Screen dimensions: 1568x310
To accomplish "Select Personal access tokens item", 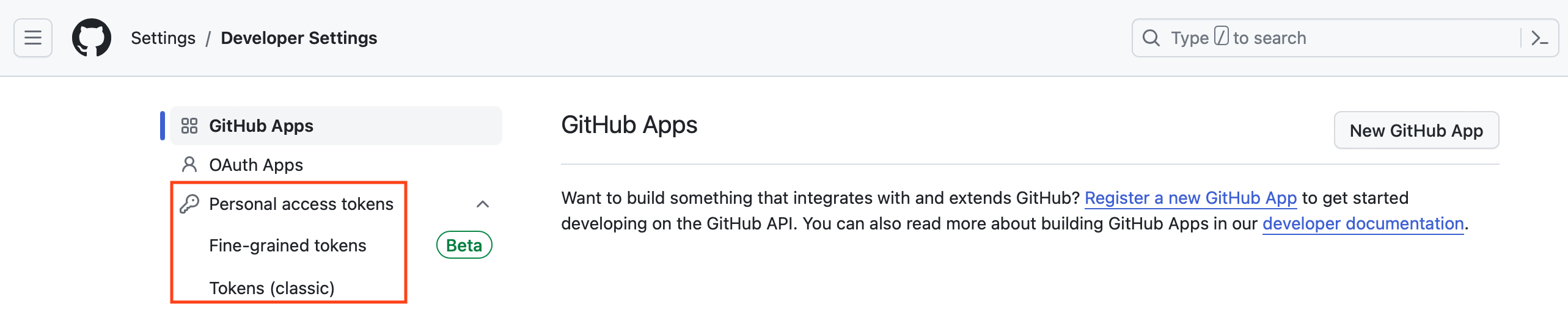I will pyautogui.click(x=301, y=204).
